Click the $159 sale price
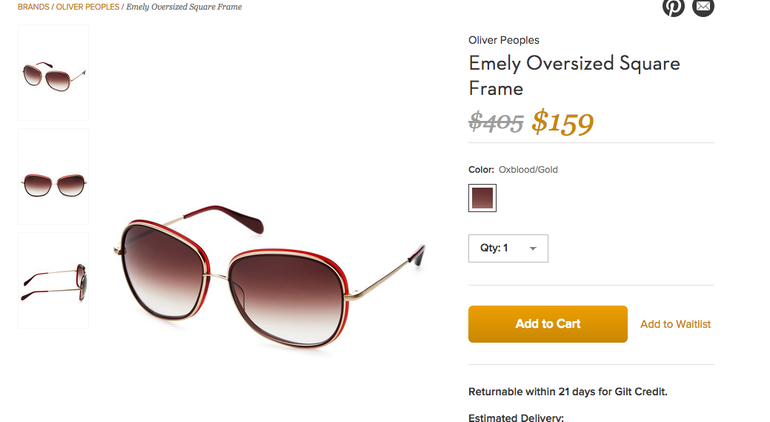This screenshot has width=770, height=422. (x=562, y=123)
